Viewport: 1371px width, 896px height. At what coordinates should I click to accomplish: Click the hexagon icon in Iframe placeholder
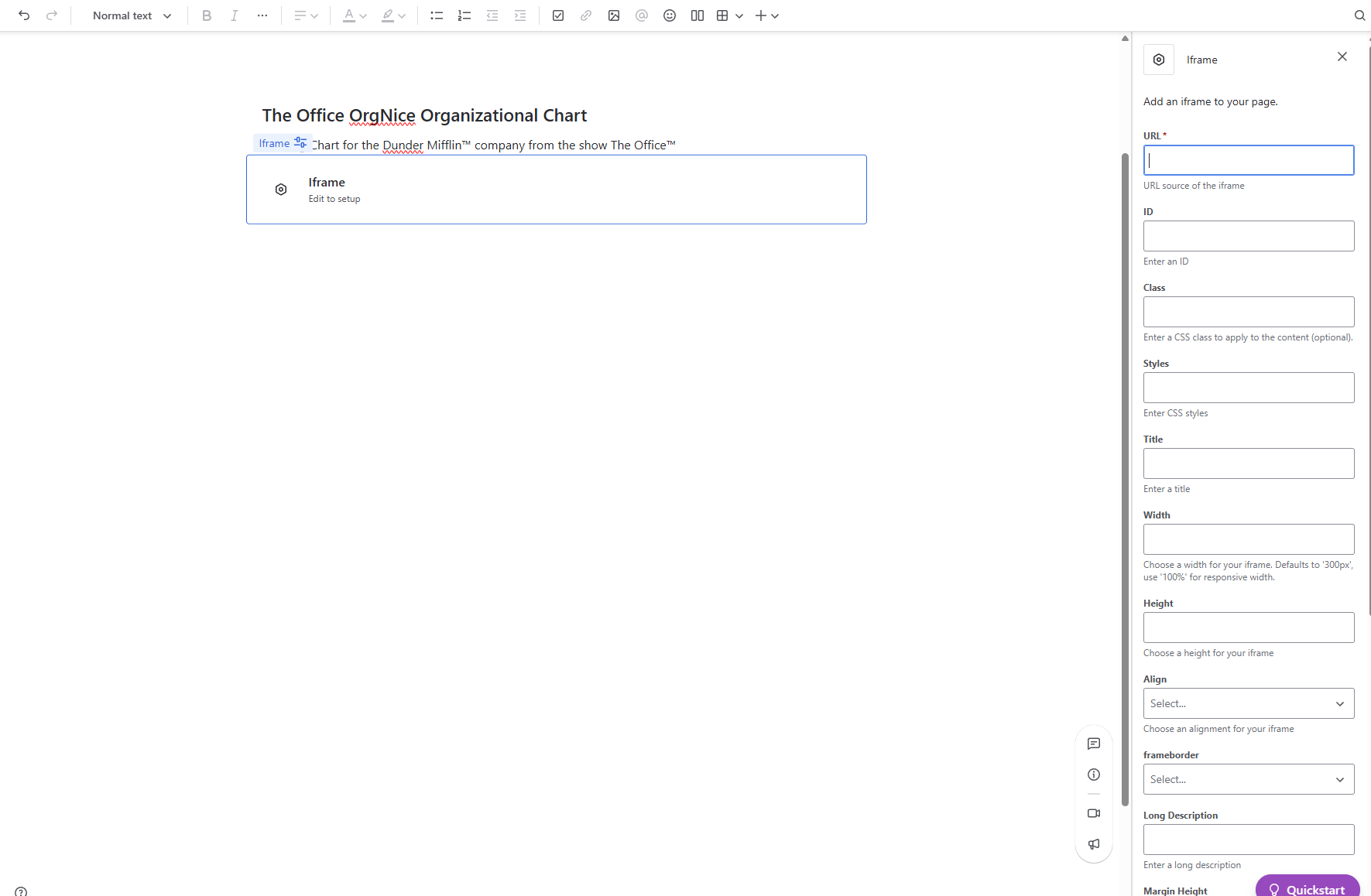(x=281, y=190)
